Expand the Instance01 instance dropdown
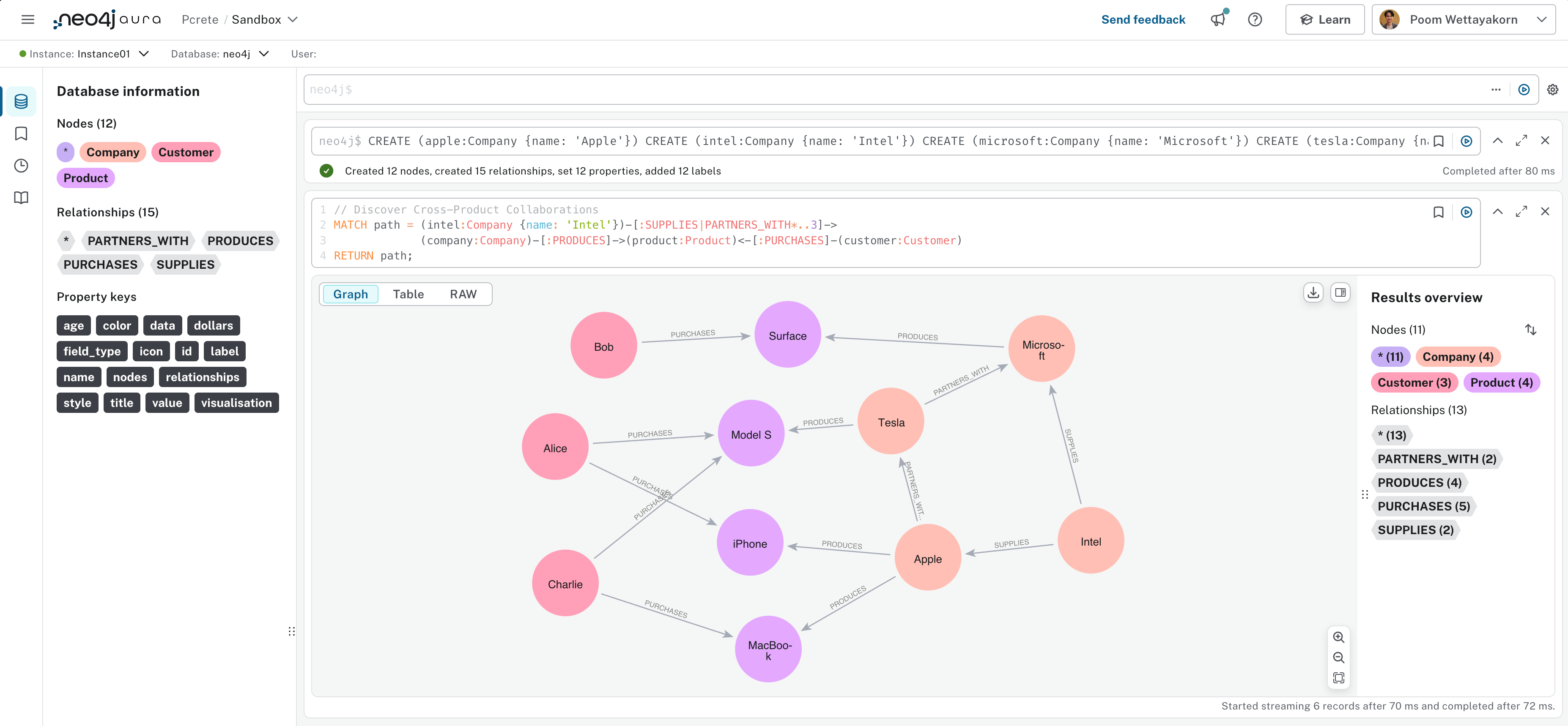This screenshot has width=1568, height=726. (144, 54)
